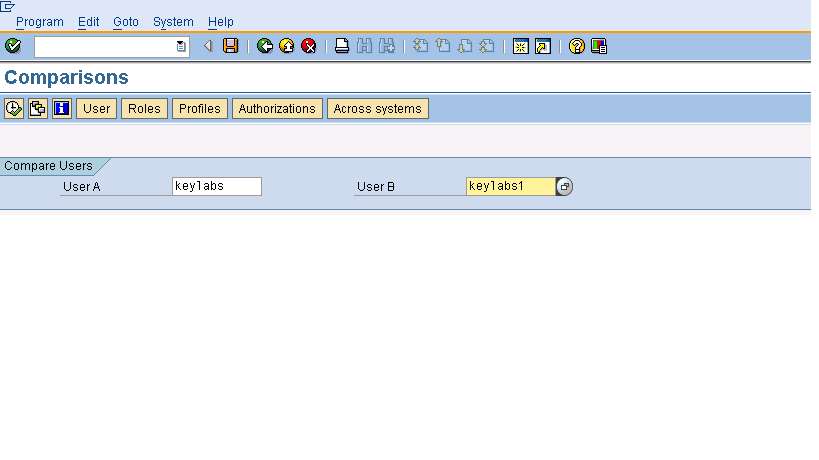Click the Print icon
819x460 pixels.
point(342,46)
